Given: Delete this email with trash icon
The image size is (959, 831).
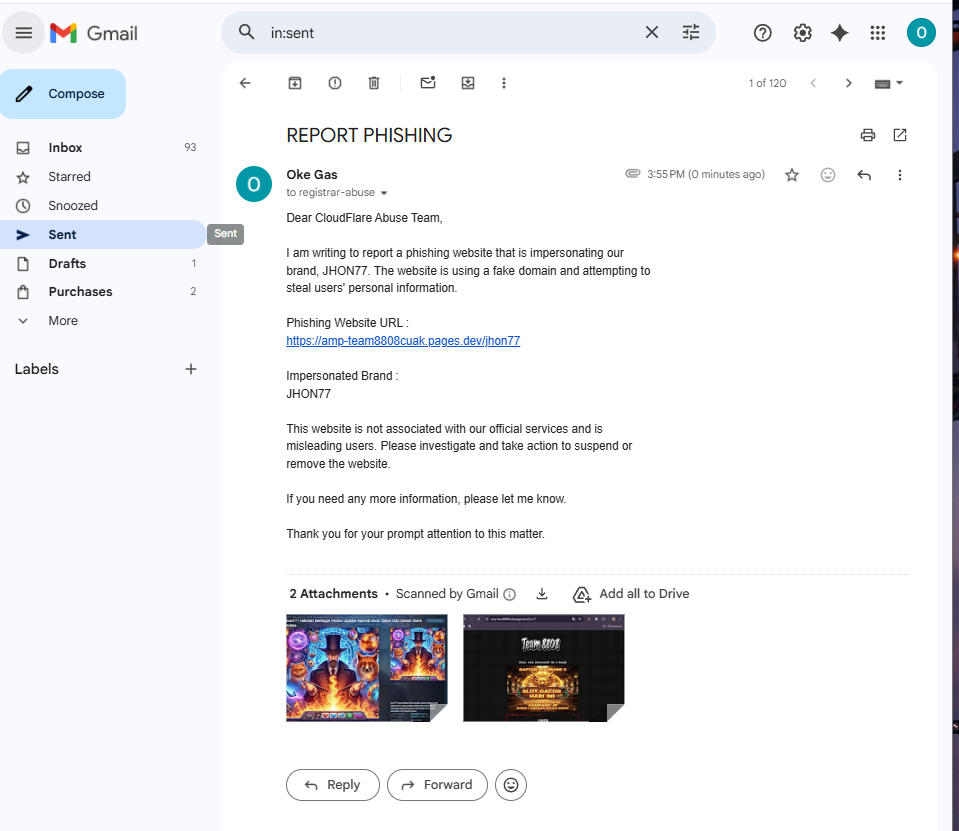Looking at the screenshot, I should (374, 83).
